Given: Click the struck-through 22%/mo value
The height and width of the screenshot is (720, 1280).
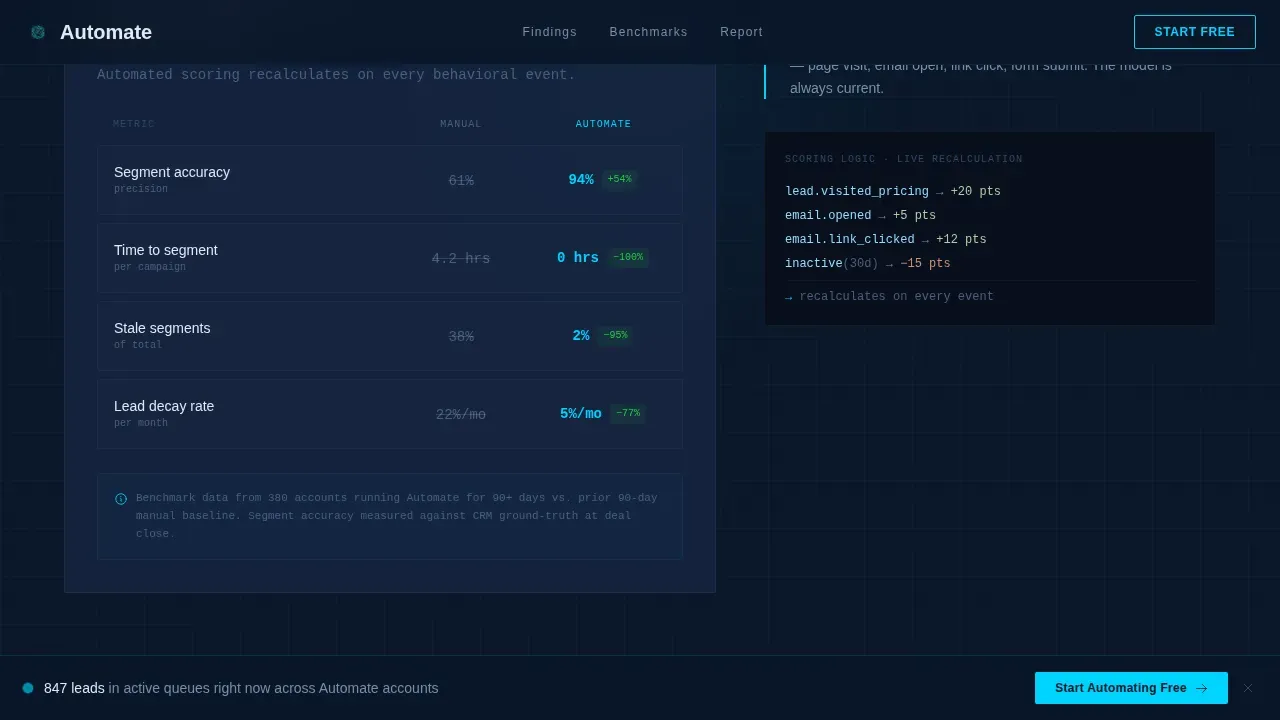Looking at the screenshot, I should point(461,415).
